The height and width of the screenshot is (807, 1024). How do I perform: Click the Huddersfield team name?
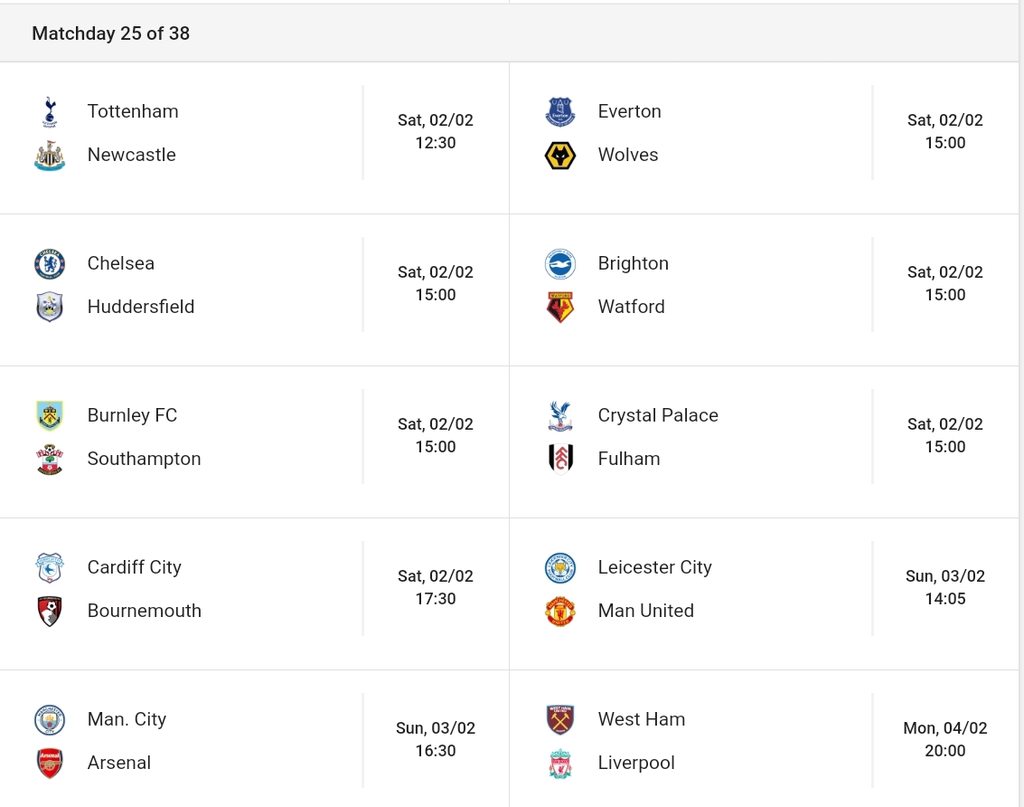click(x=141, y=307)
